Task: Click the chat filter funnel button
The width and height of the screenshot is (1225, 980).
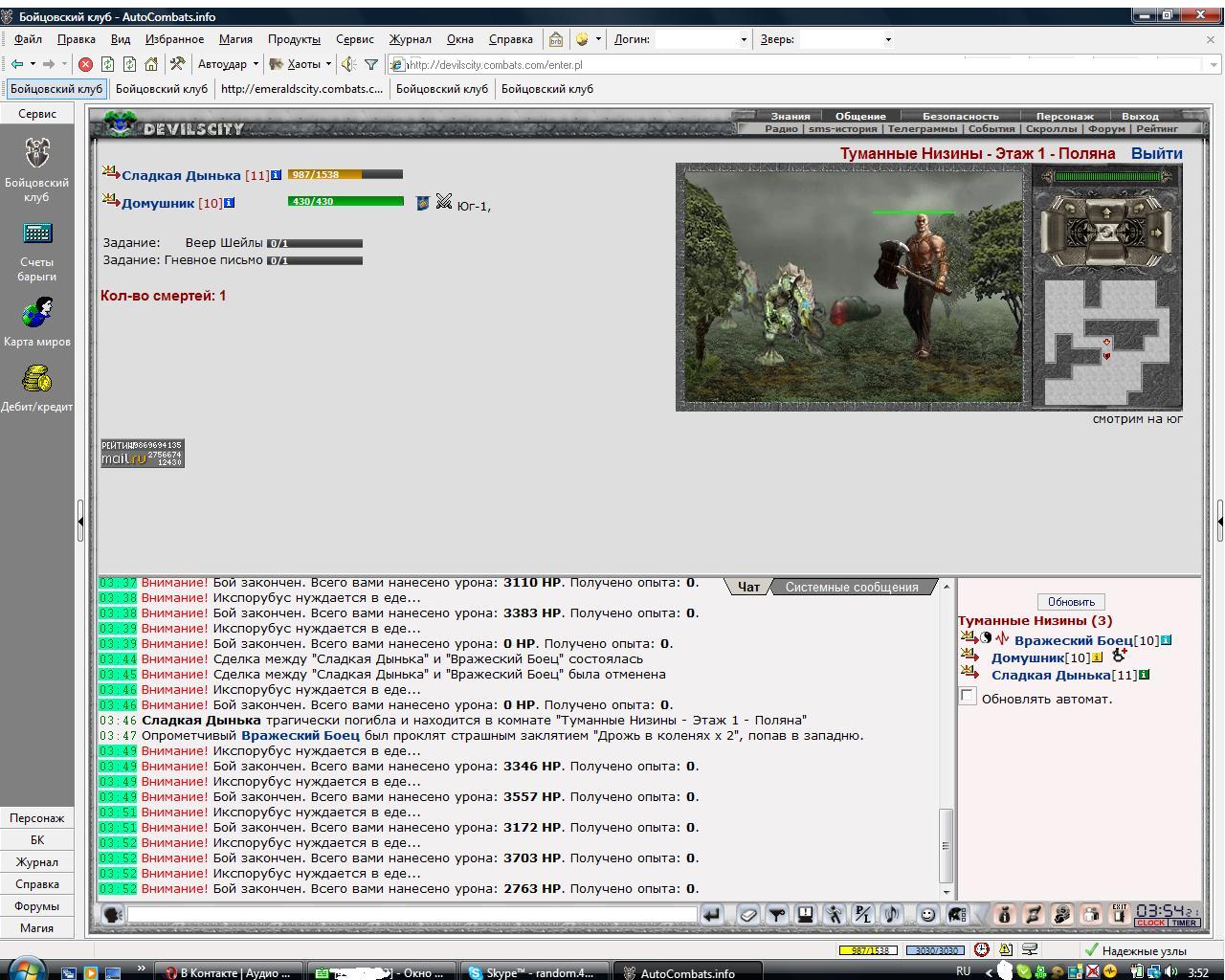Action: tap(777, 915)
